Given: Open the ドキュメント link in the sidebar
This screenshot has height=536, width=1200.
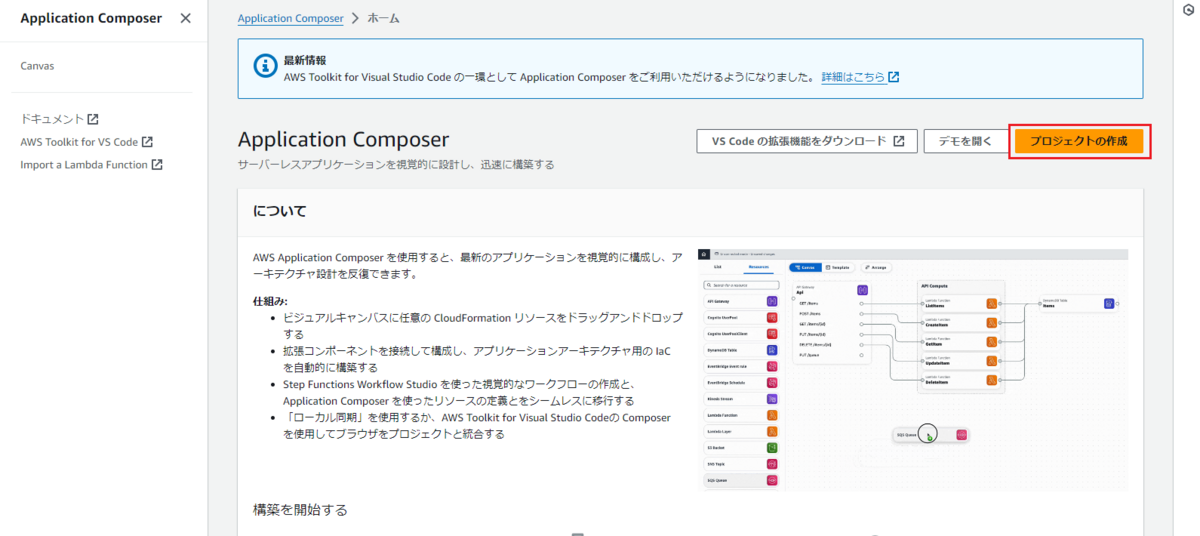Looking at the screenshot, I should coord(59,119).
